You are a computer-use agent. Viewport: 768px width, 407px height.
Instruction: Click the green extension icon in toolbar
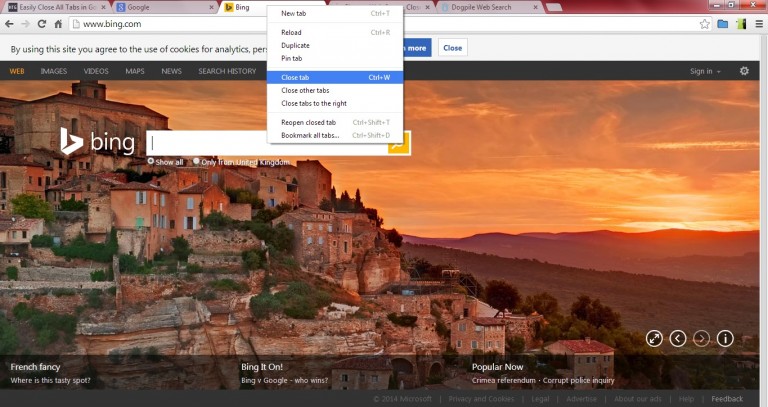tap(741, 24)
